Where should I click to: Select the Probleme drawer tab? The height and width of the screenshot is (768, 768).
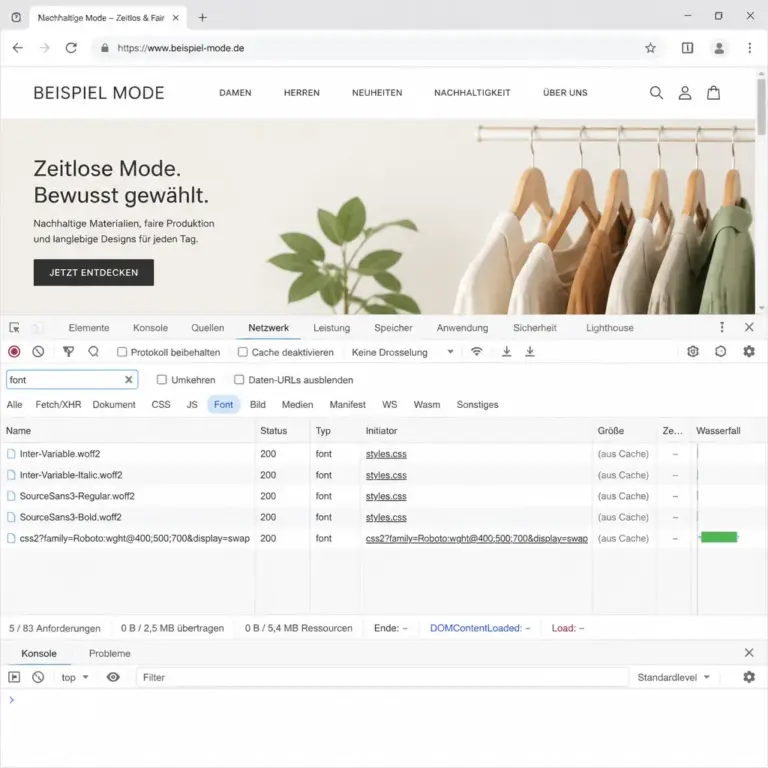[x=110, y=653]
